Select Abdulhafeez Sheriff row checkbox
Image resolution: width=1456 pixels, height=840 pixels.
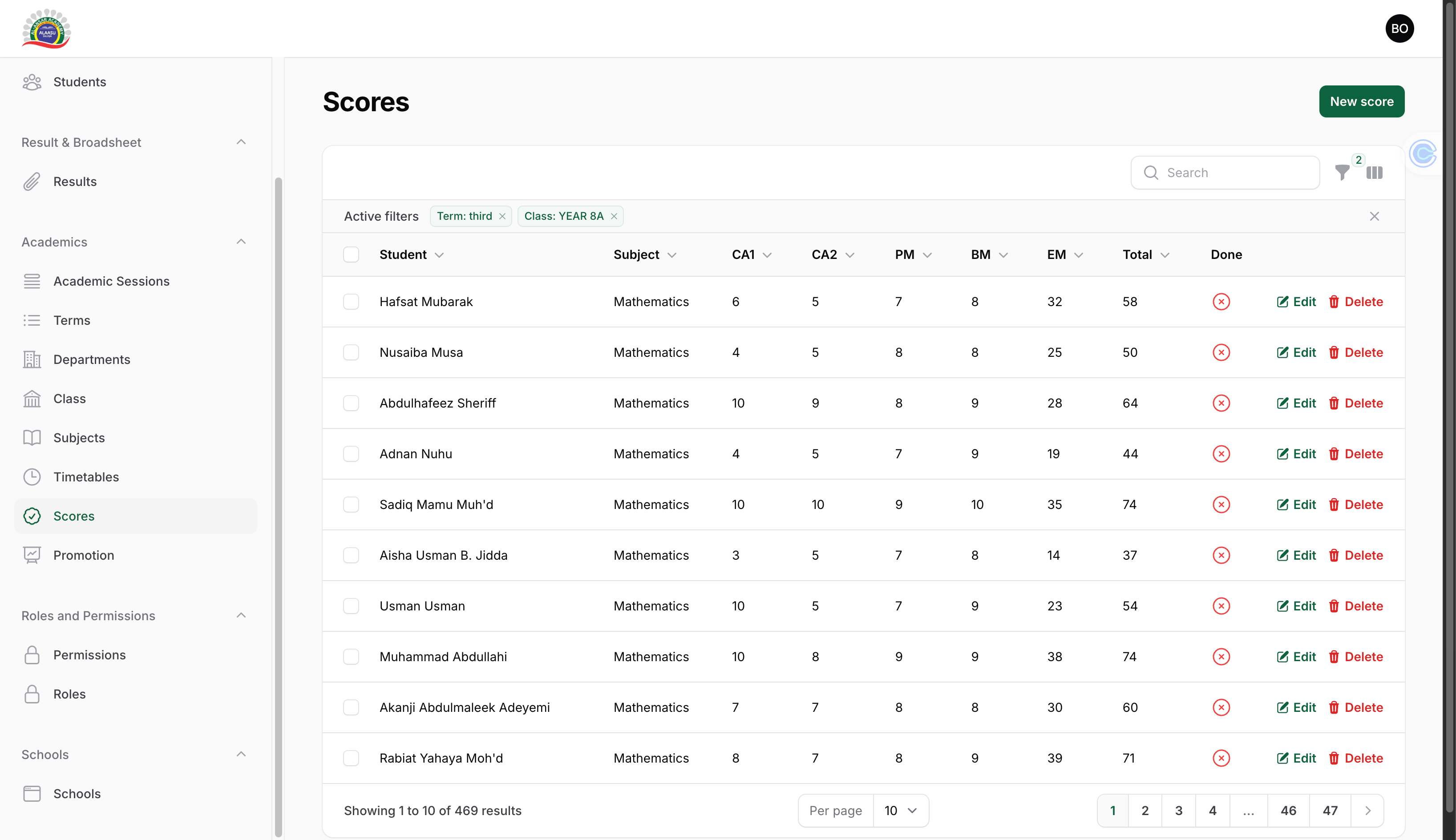pyautogui.click(x=351, y=403)
